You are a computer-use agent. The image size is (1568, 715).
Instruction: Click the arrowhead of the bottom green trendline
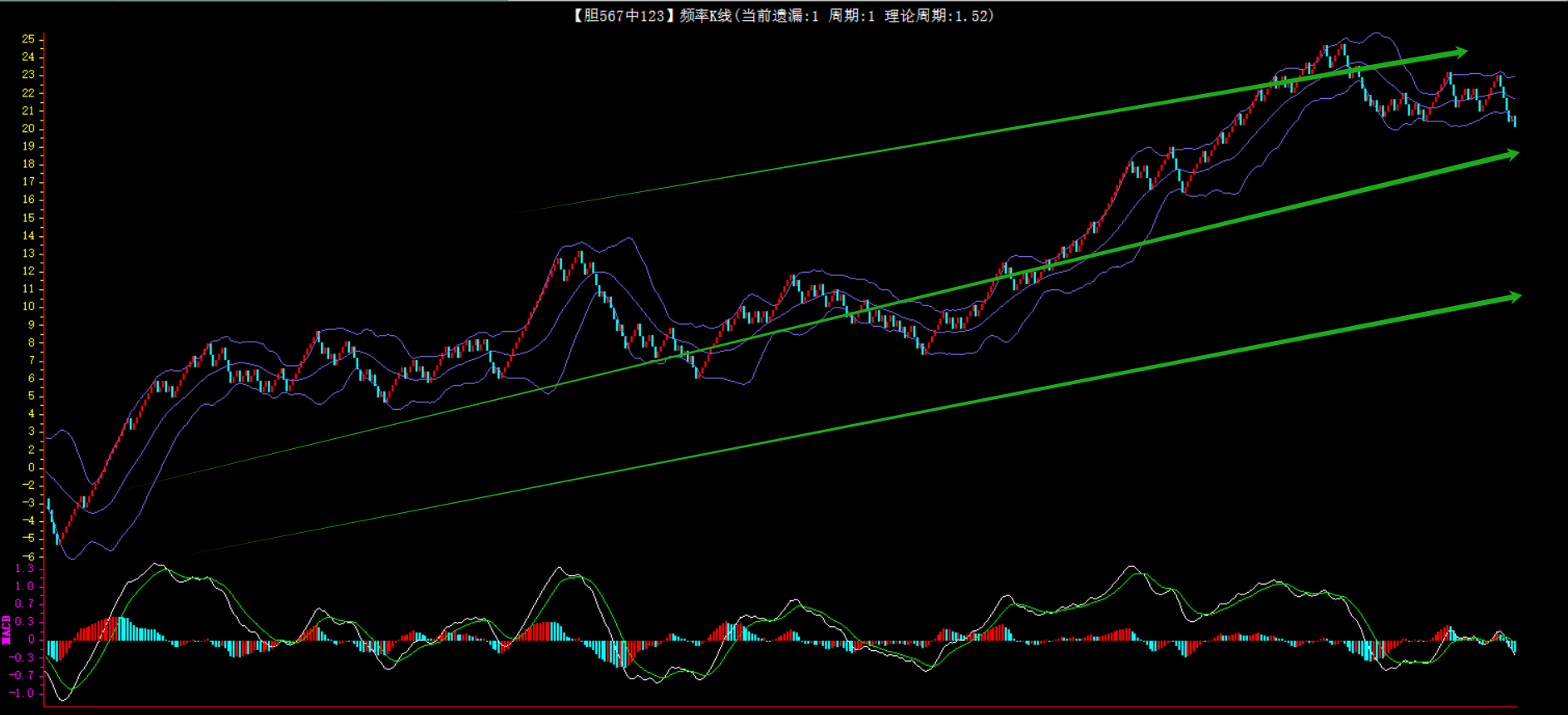[1512, 298]
